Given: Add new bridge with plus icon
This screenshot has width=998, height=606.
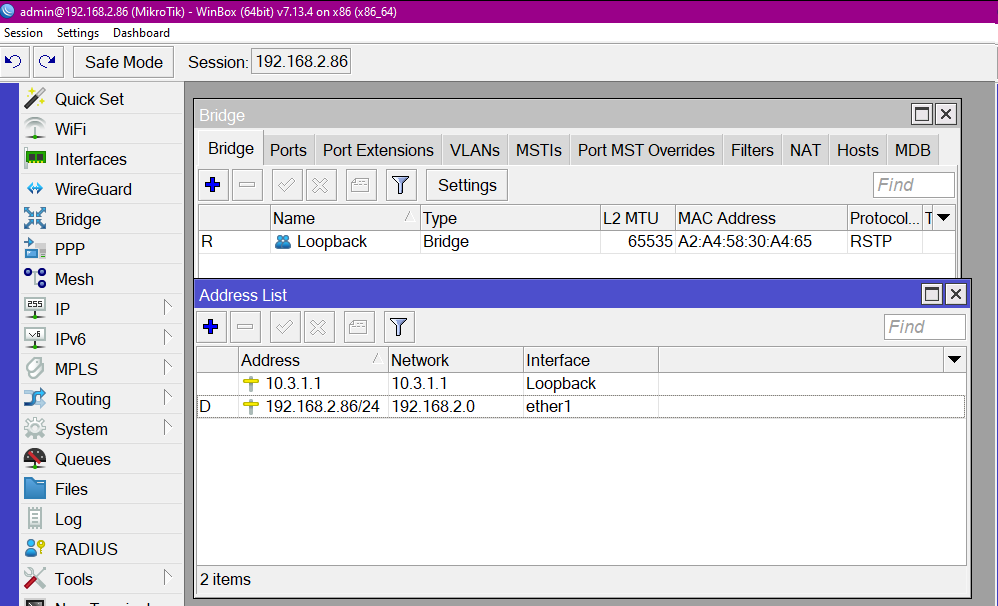Looking at the screenshot, I should (x=212, y=185).
